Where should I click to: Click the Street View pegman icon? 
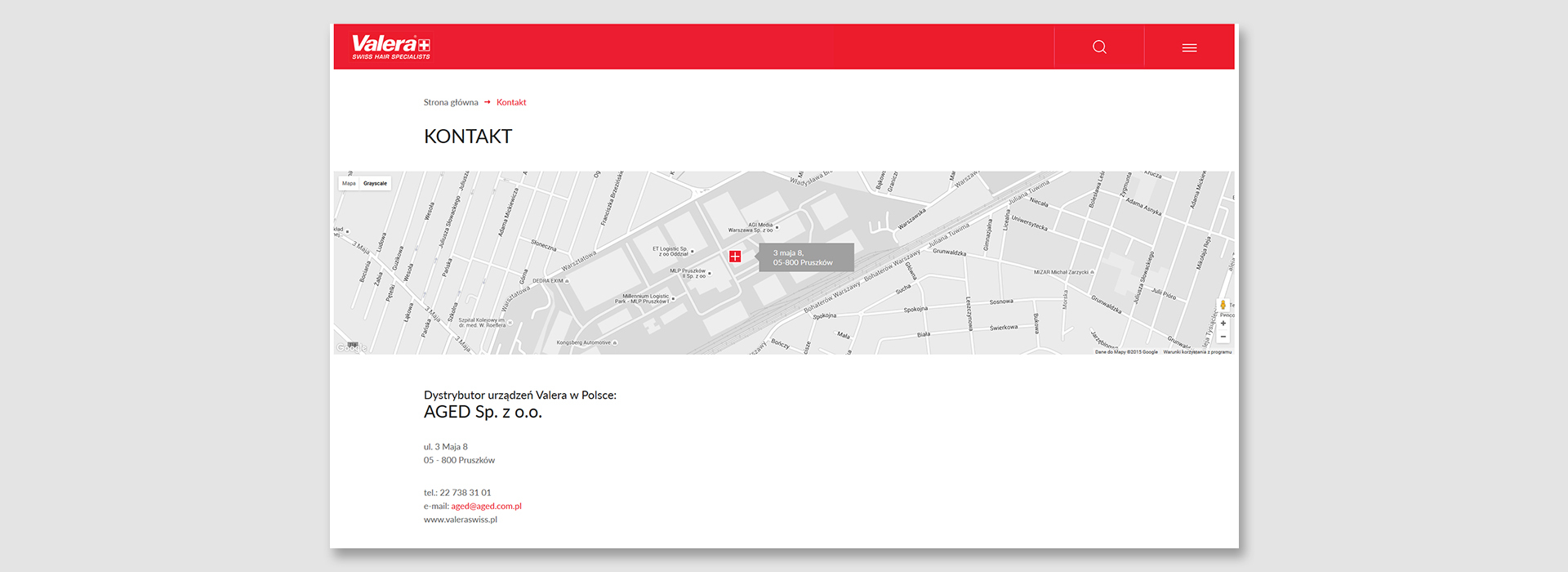coord(1223,306)
